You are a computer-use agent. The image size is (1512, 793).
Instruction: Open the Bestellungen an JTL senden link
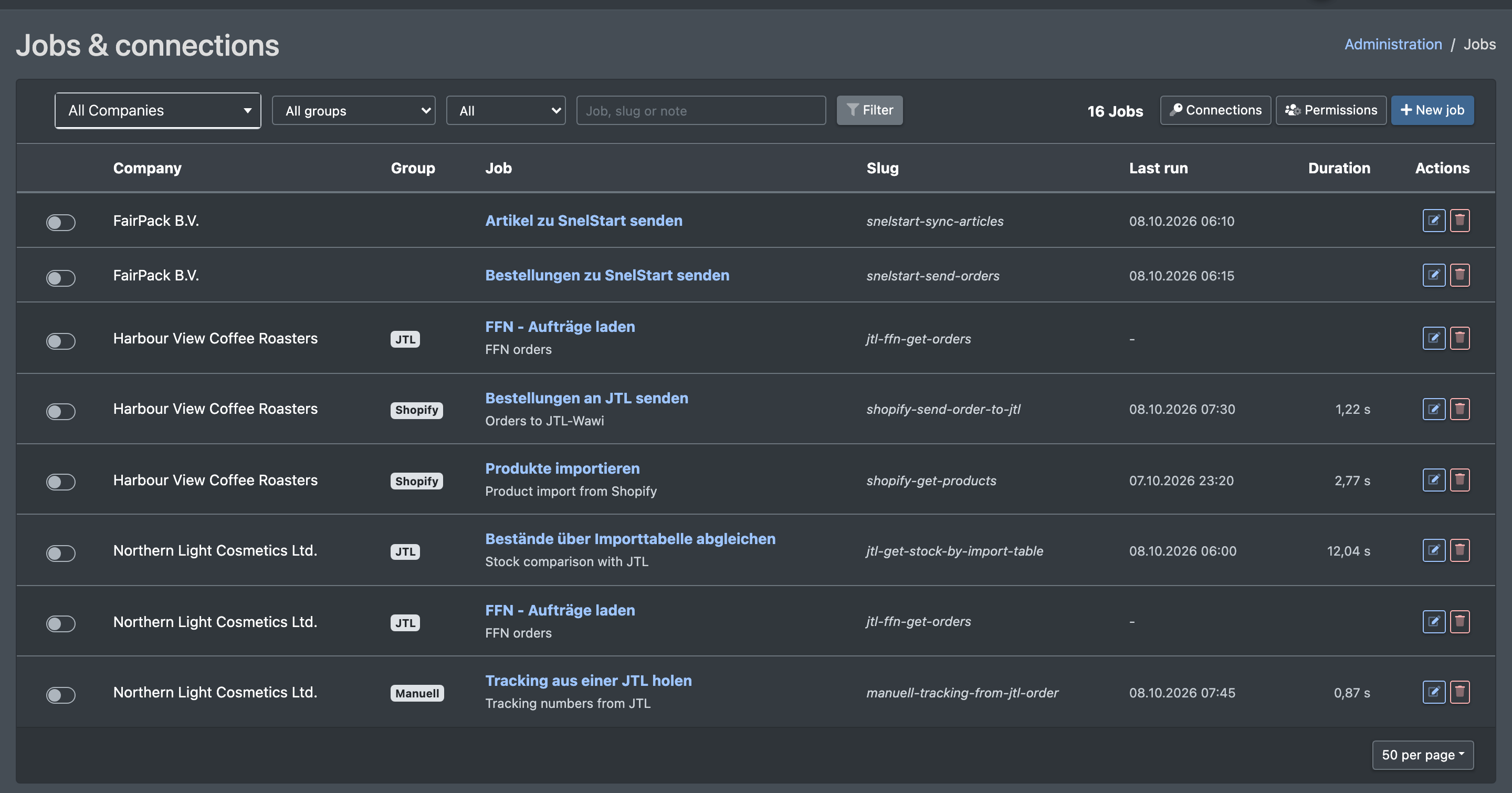(586, 398)
